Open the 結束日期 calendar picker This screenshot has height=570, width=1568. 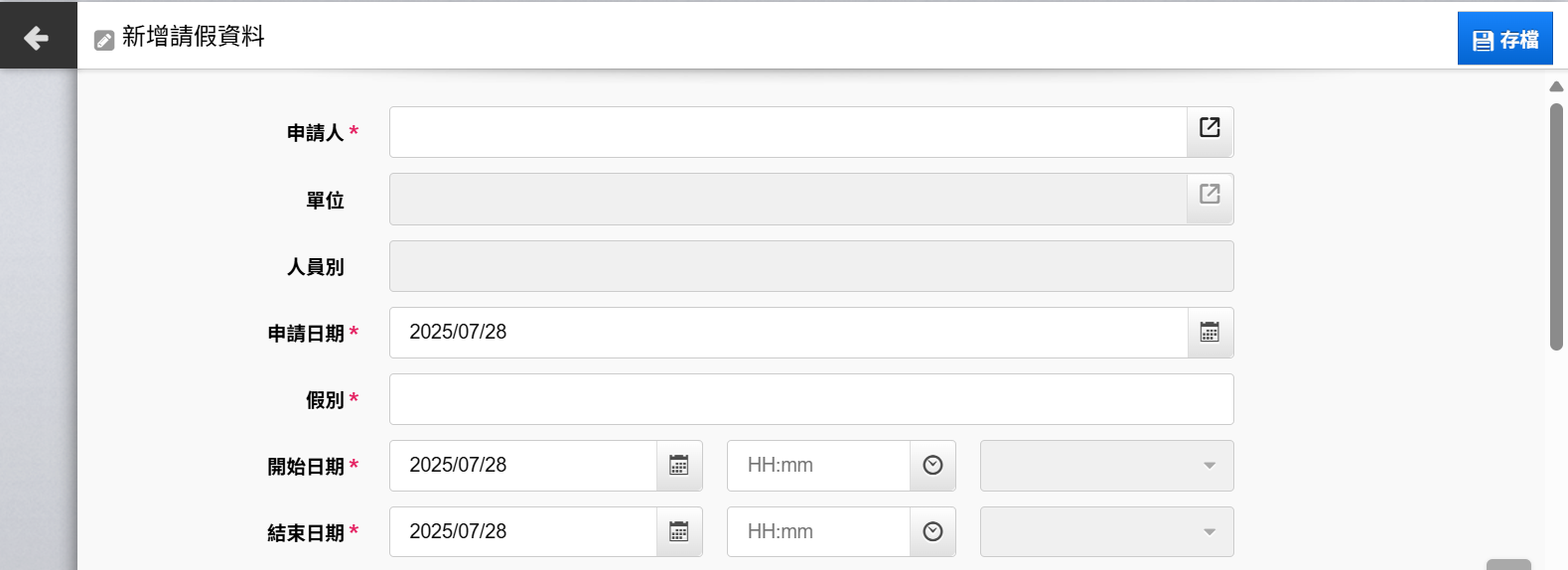[679, 532]
